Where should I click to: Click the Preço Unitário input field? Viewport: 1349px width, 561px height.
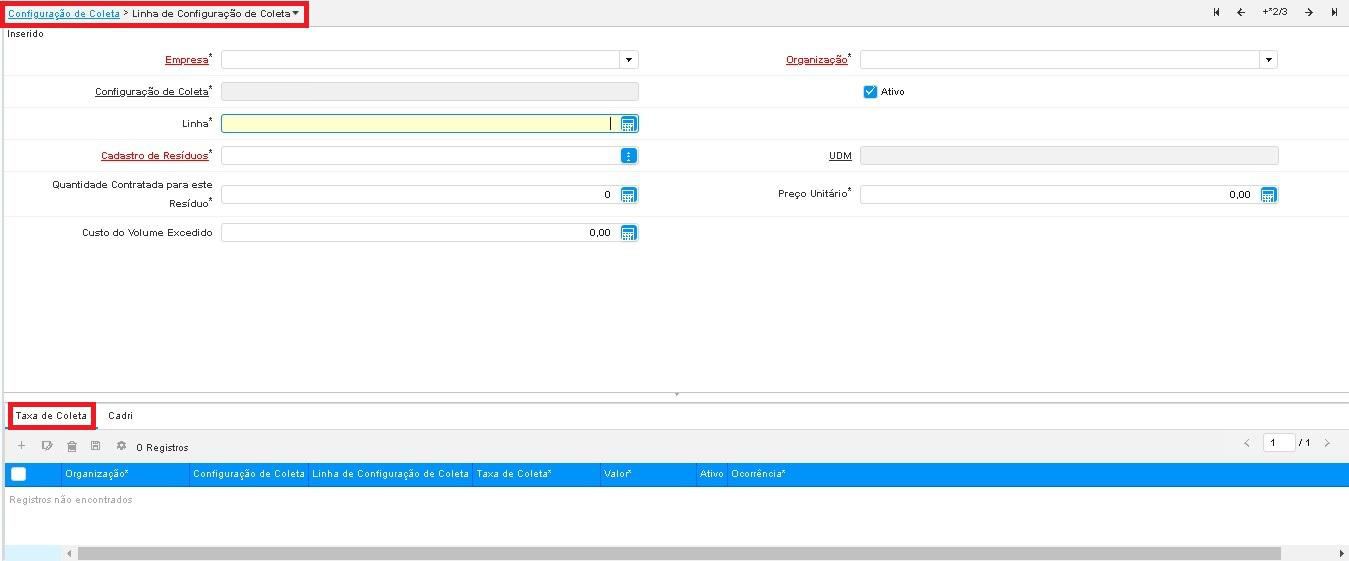(1059, 195)
